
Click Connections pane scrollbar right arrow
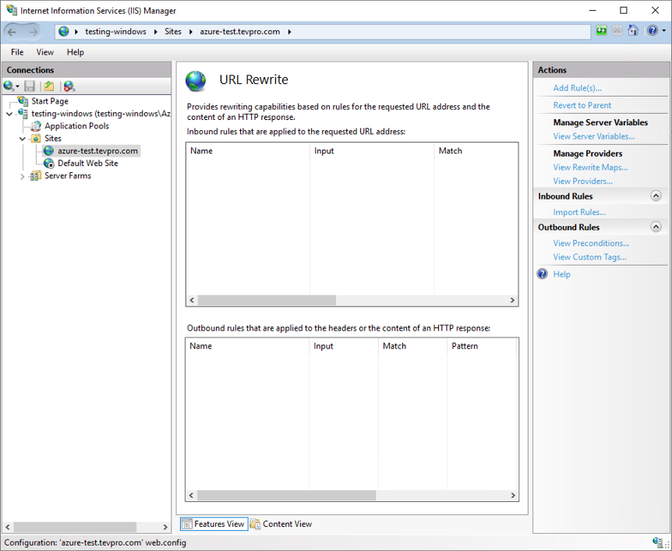(x=165, y=527)
